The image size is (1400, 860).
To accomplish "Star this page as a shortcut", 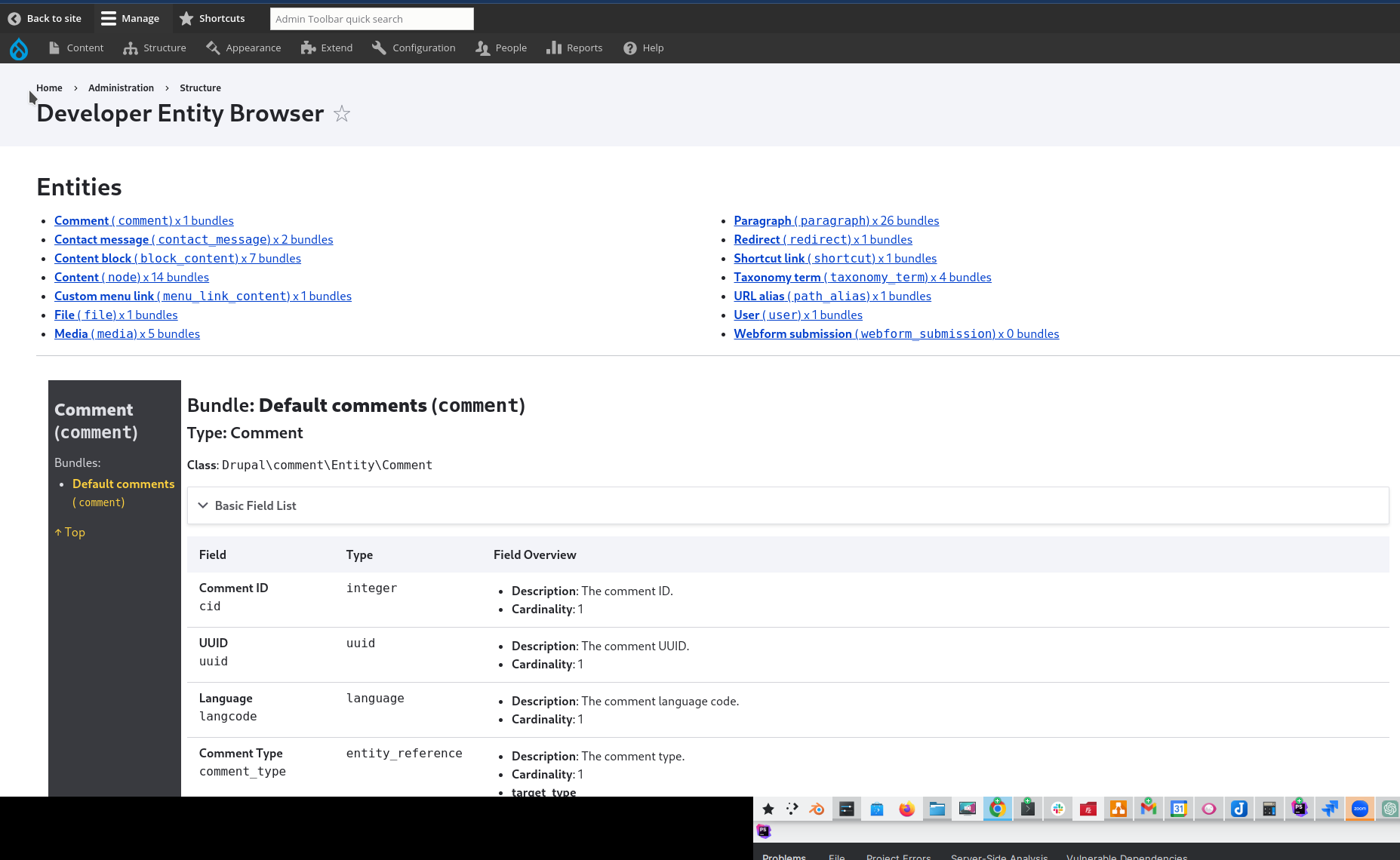I will click(x=342, y=114).
